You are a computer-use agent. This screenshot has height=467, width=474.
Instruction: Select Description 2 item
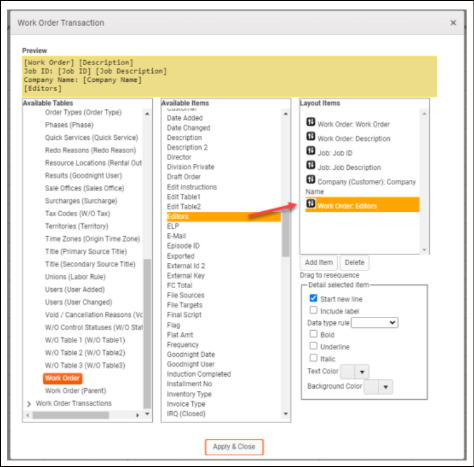click(187, 147)
